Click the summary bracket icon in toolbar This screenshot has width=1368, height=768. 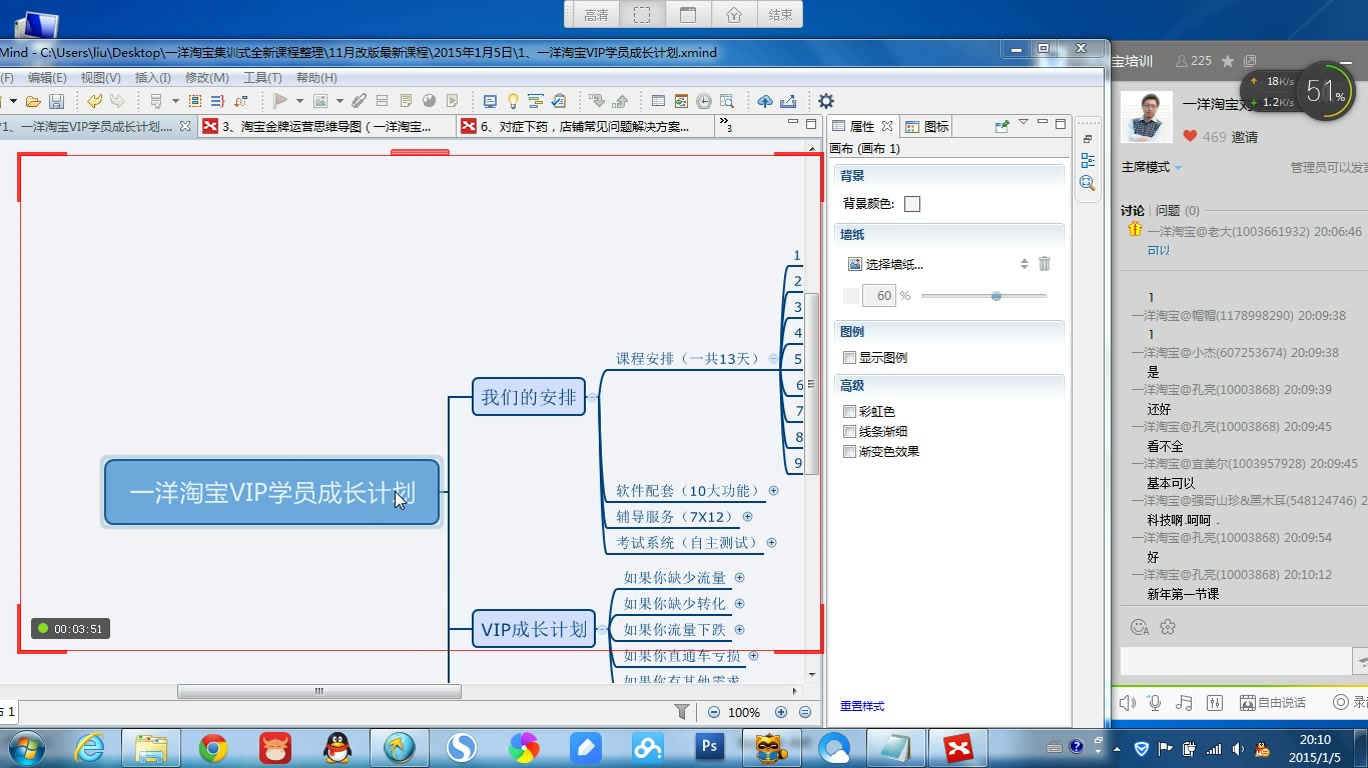(x=217, y=101)
